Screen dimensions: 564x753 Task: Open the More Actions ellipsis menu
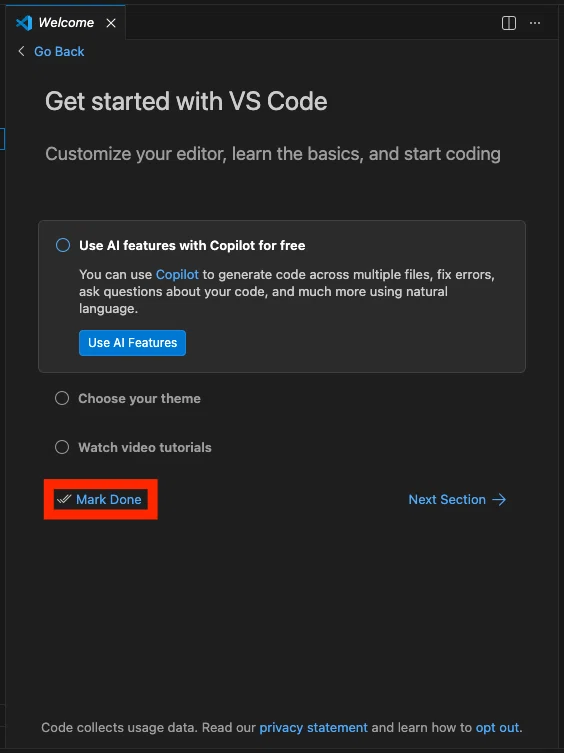535,23
